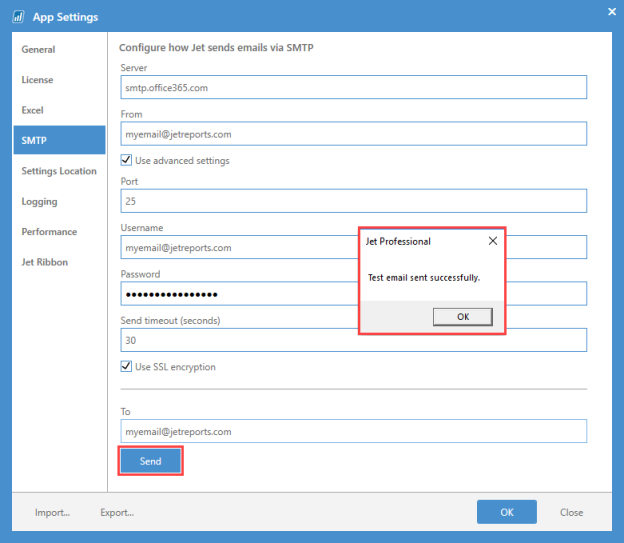This screenshot has width=624, height=543.
Task: Dismiss the Jet Professional popup with X
Action: [493, 241]
